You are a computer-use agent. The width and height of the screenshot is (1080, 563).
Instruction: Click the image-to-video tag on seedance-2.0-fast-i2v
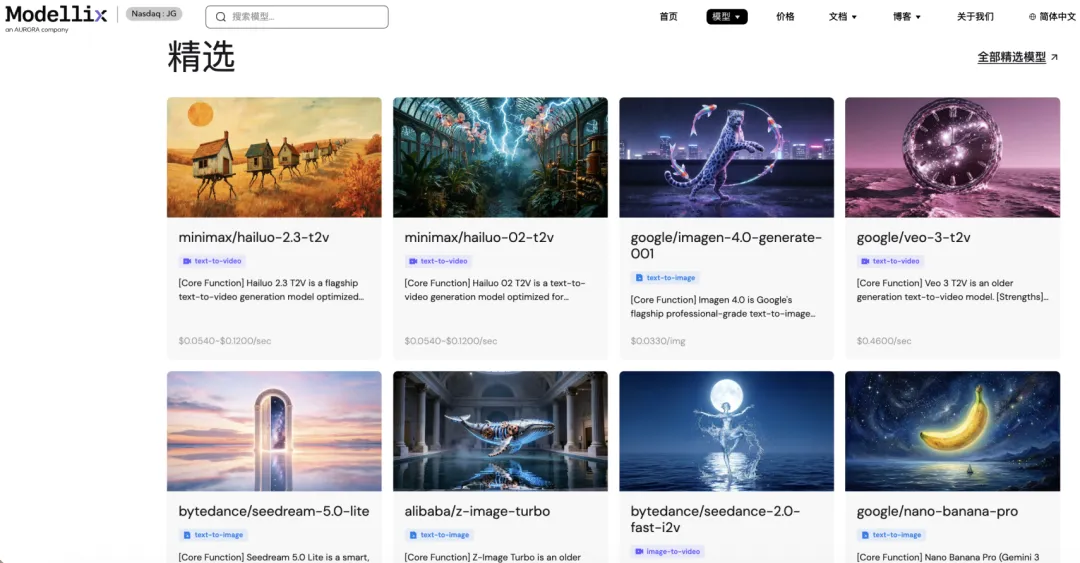(667, 551)
